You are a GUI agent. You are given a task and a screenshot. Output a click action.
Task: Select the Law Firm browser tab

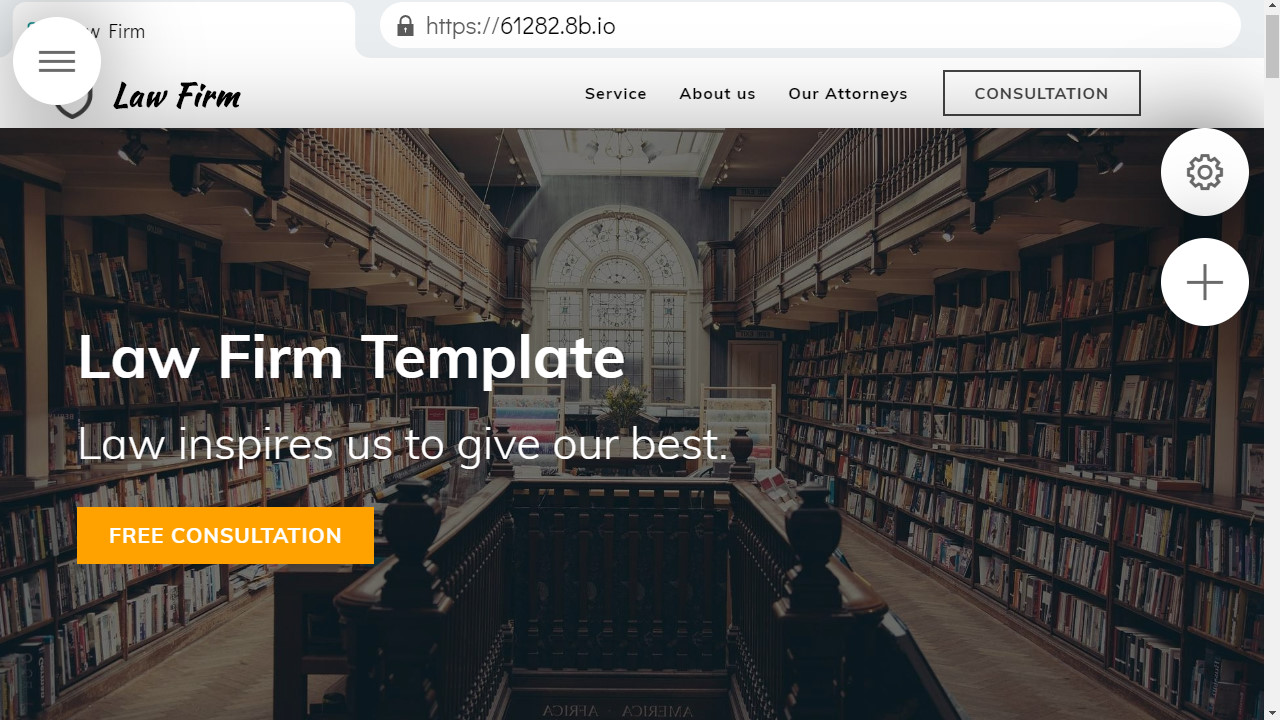click(185, 30)
